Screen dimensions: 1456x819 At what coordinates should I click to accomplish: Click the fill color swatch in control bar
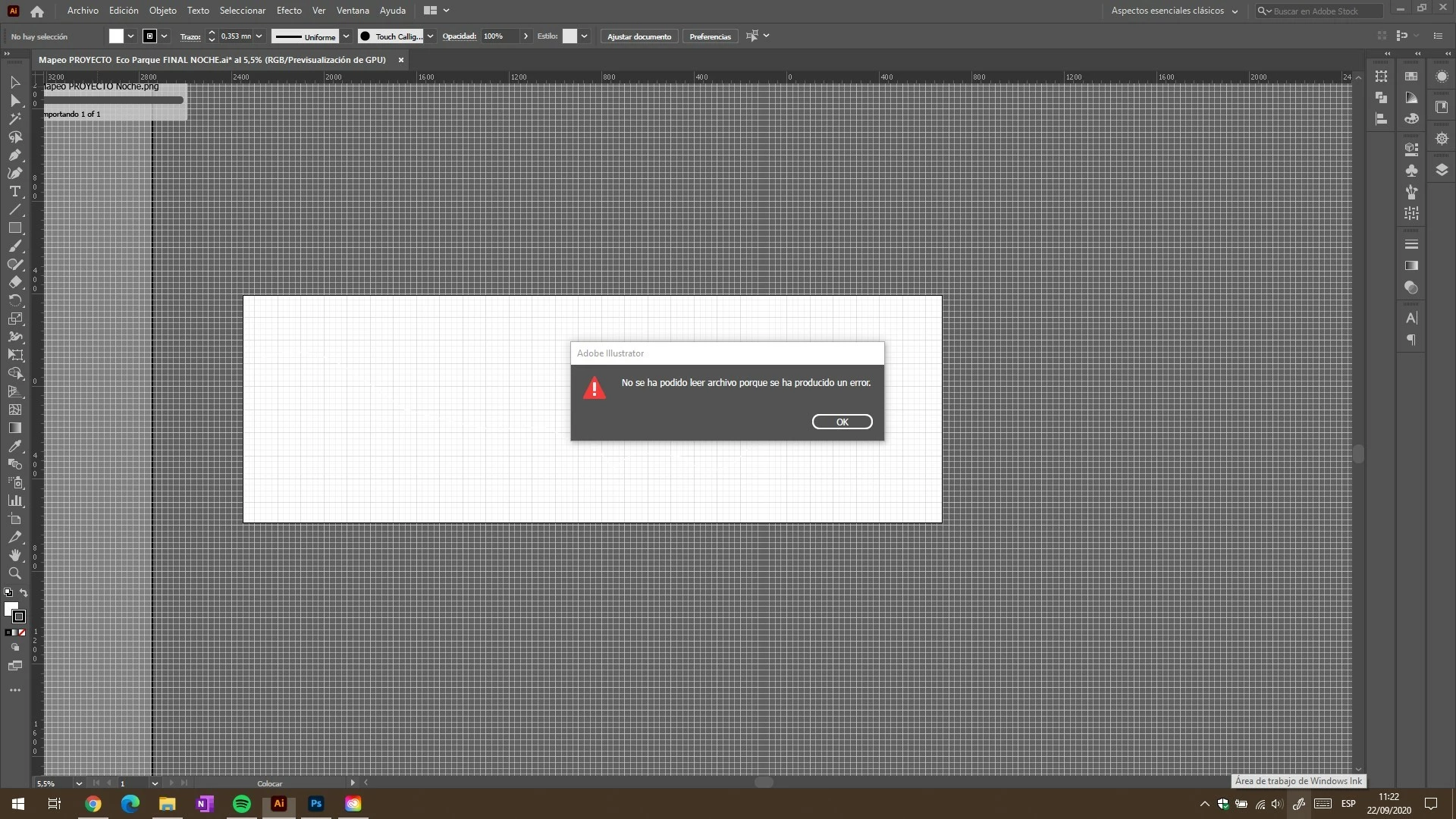click(x=116, y=36)
